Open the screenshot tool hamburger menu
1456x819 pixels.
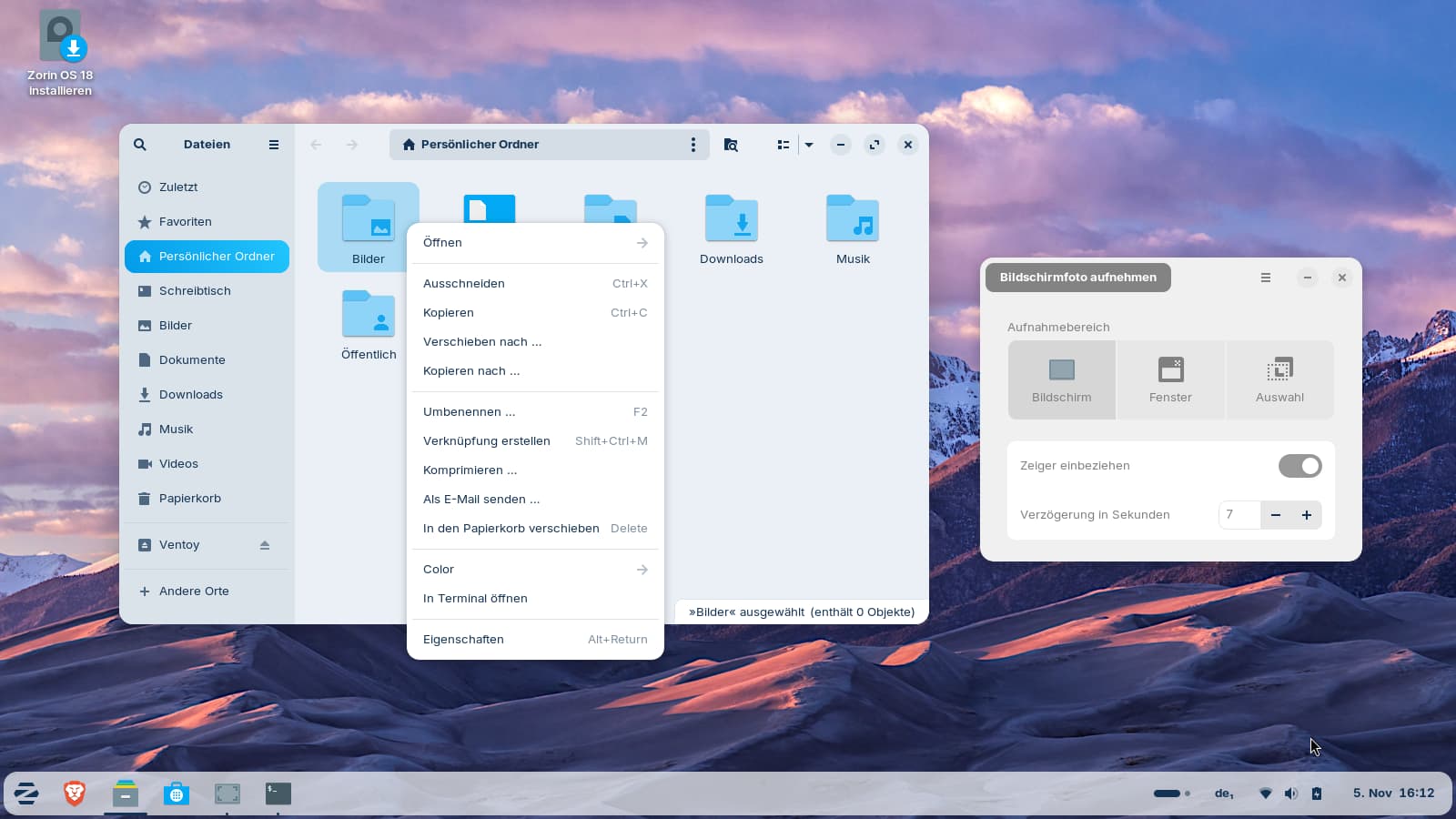[x=1265, y=278]
